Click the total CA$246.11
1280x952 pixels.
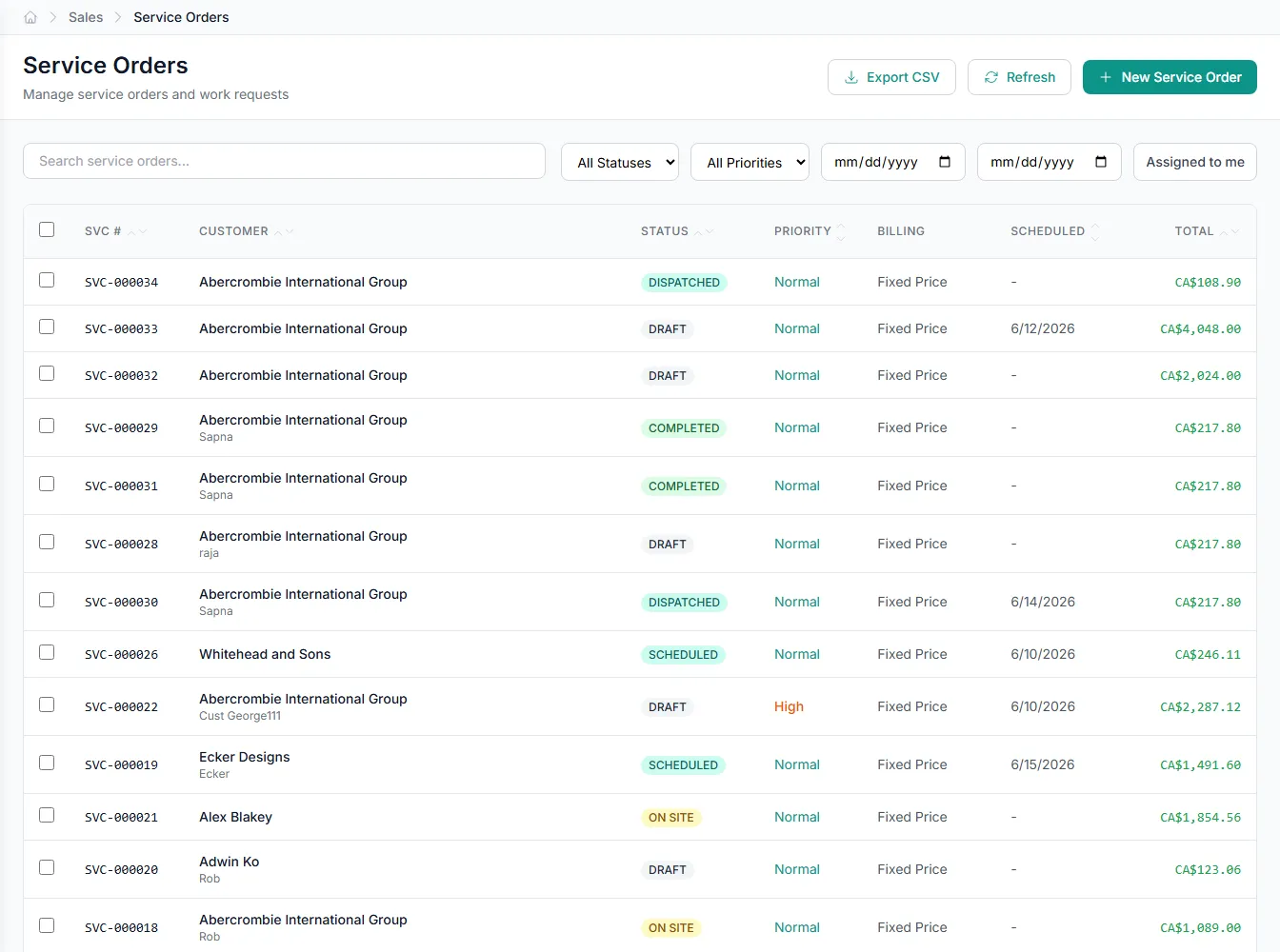click(x=1208, y=655)
